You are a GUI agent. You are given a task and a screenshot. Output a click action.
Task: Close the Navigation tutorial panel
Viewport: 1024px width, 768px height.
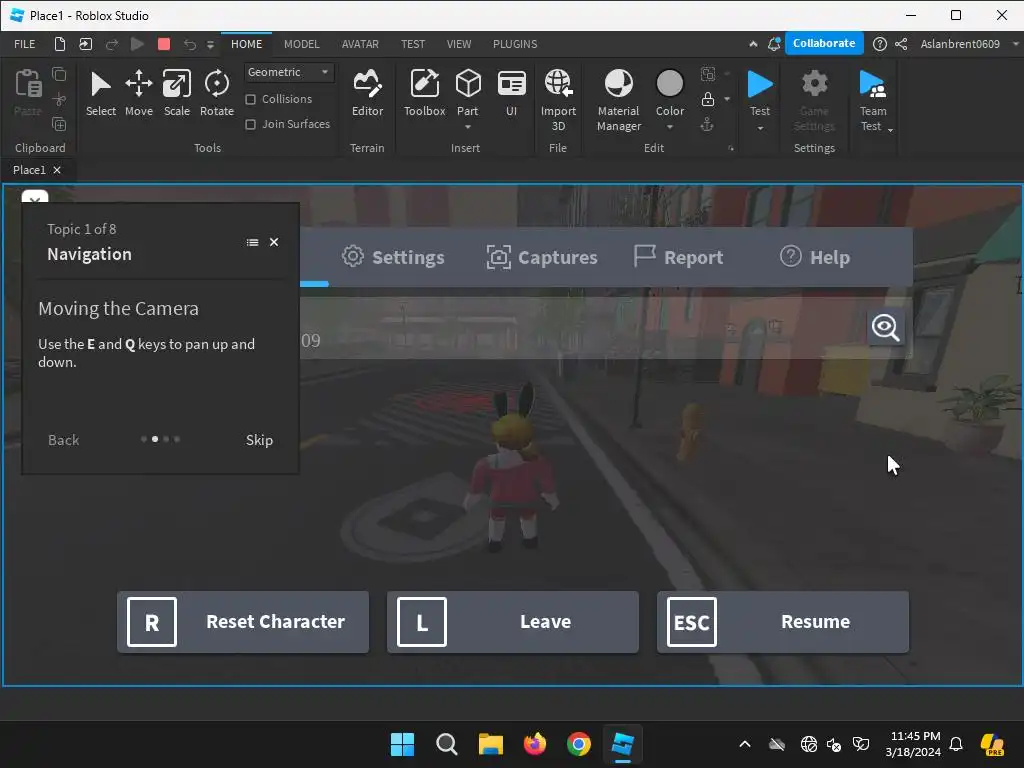274,242
